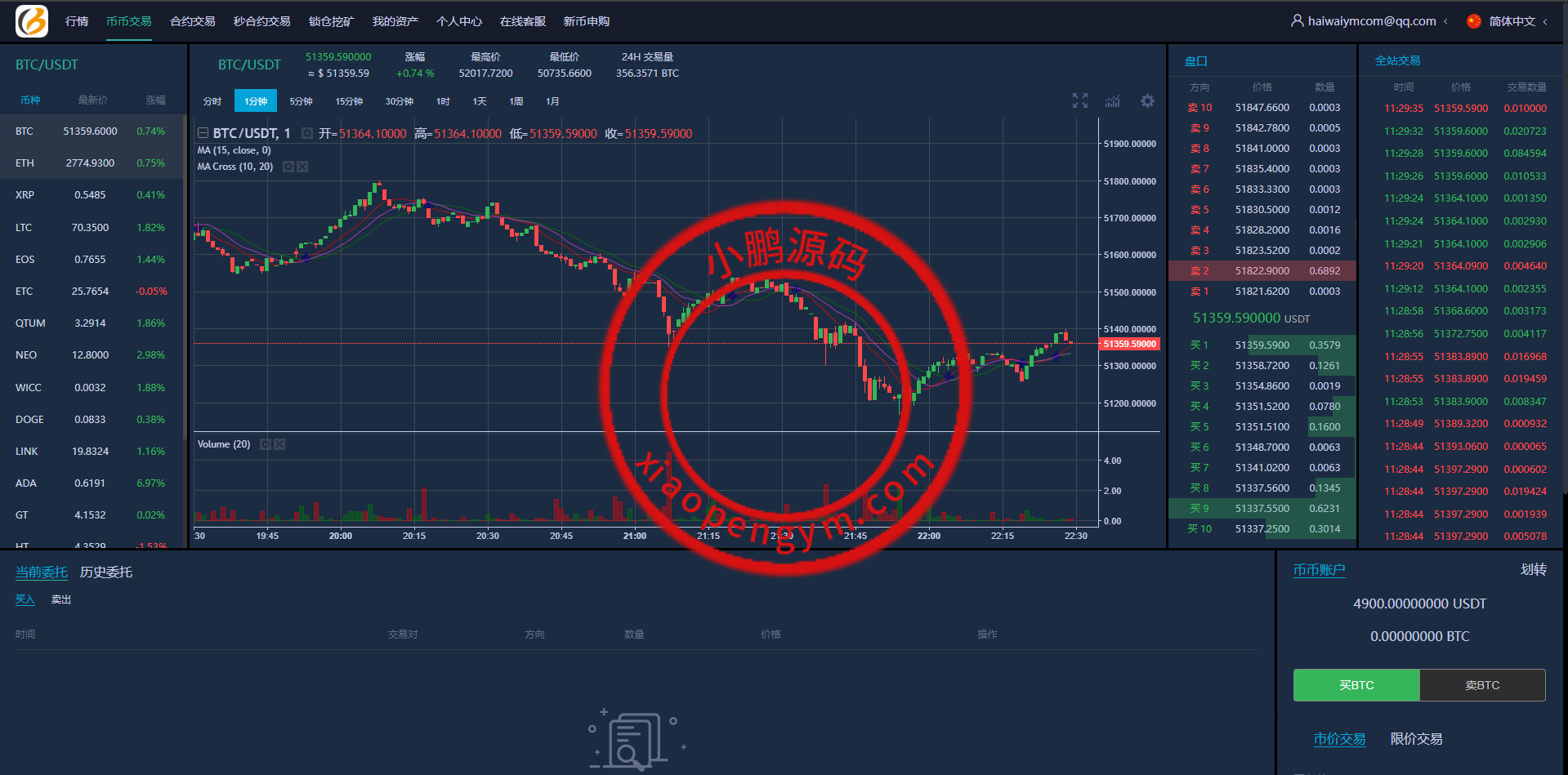
Task: Switch order filter to 卖出
Action: pyautogui.click(x=61, y=599)
